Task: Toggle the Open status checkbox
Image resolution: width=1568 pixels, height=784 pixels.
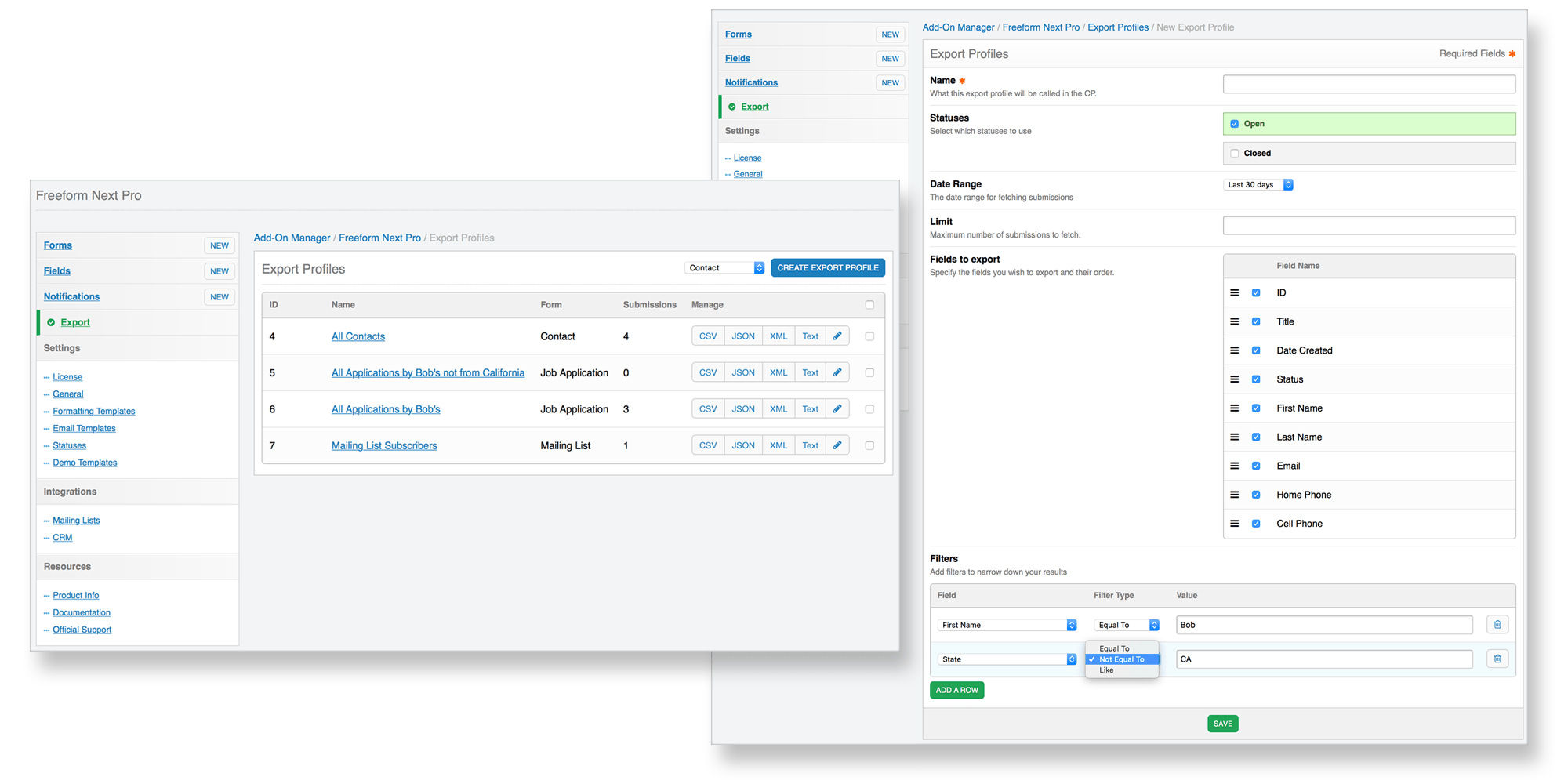Action: (1235, 124)
